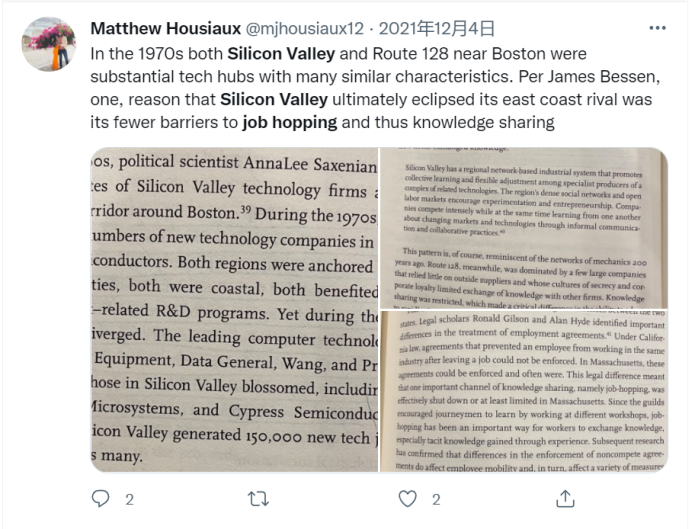
Task: Open the three-dot more options menu
Action: tap(657, 28)
